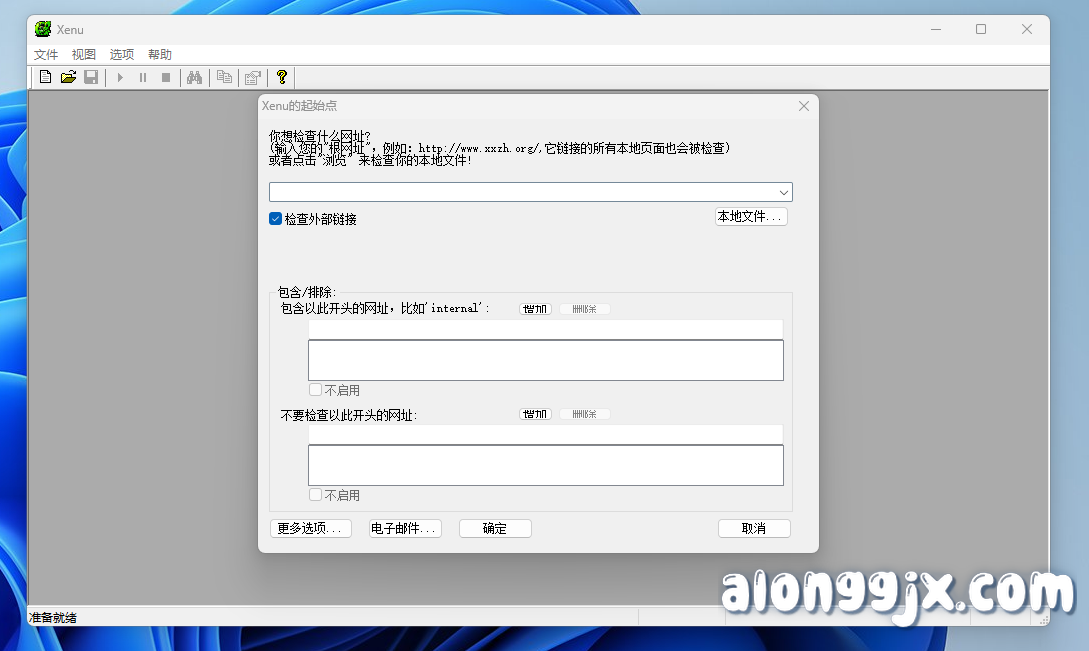
Task: Pause the link check
Action: click(x=142, y=77)
